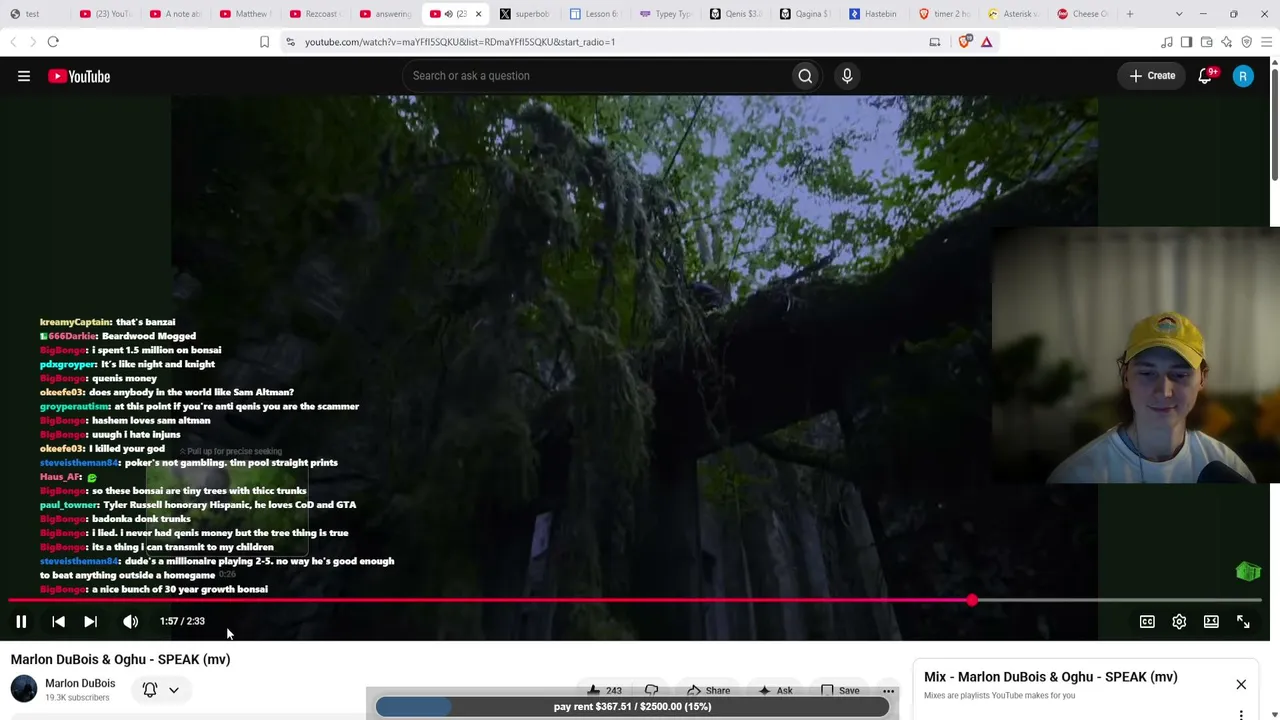1280x720 pixels.
Task: Close the Mix playlist panel
Action: (x=1241, y=685)
